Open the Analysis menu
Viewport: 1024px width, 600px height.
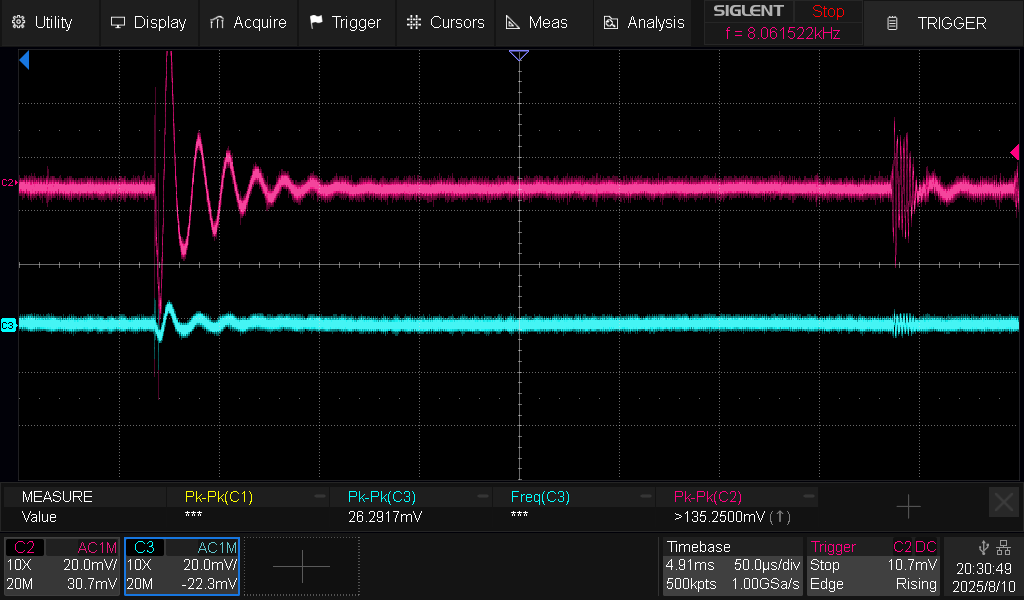pyautogui.click(x=644, y=22)
